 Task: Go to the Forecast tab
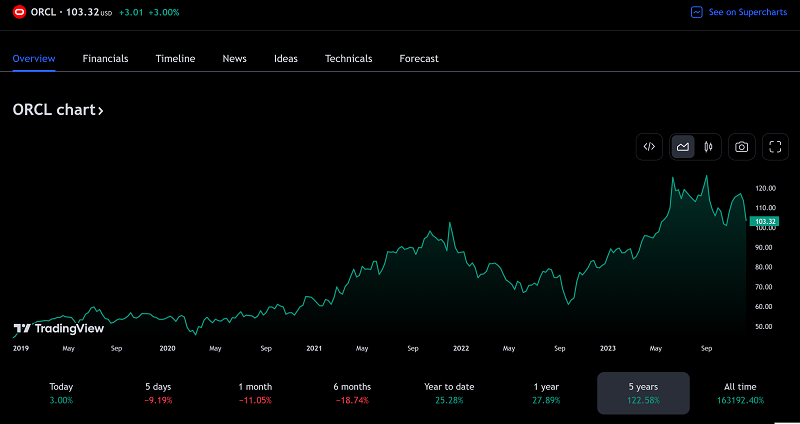coord(418,59)
